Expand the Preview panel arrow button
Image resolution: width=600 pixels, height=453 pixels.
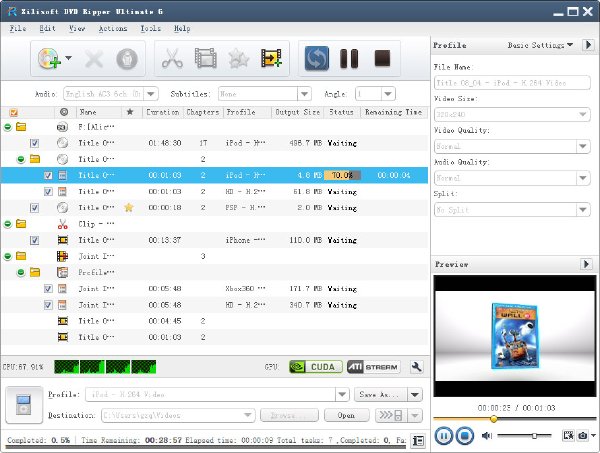[x=587, y=264]
